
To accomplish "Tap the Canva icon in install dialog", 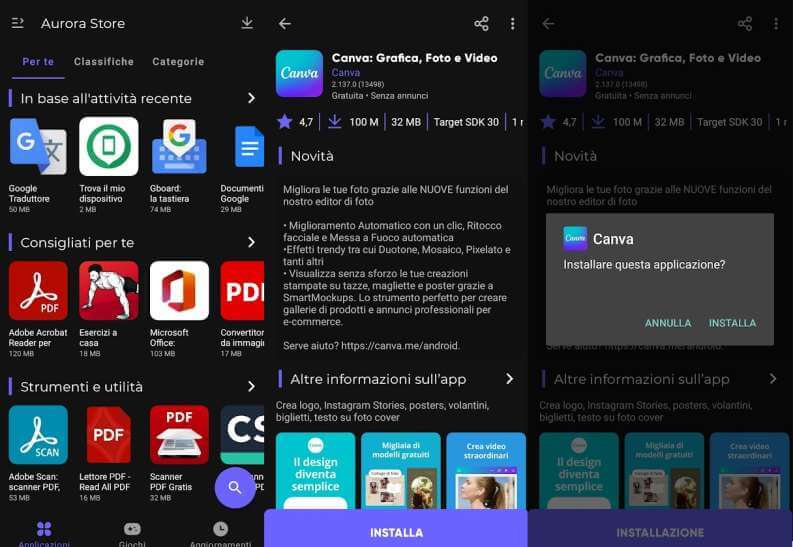I will pyautogui.click(x=575, y=239).
